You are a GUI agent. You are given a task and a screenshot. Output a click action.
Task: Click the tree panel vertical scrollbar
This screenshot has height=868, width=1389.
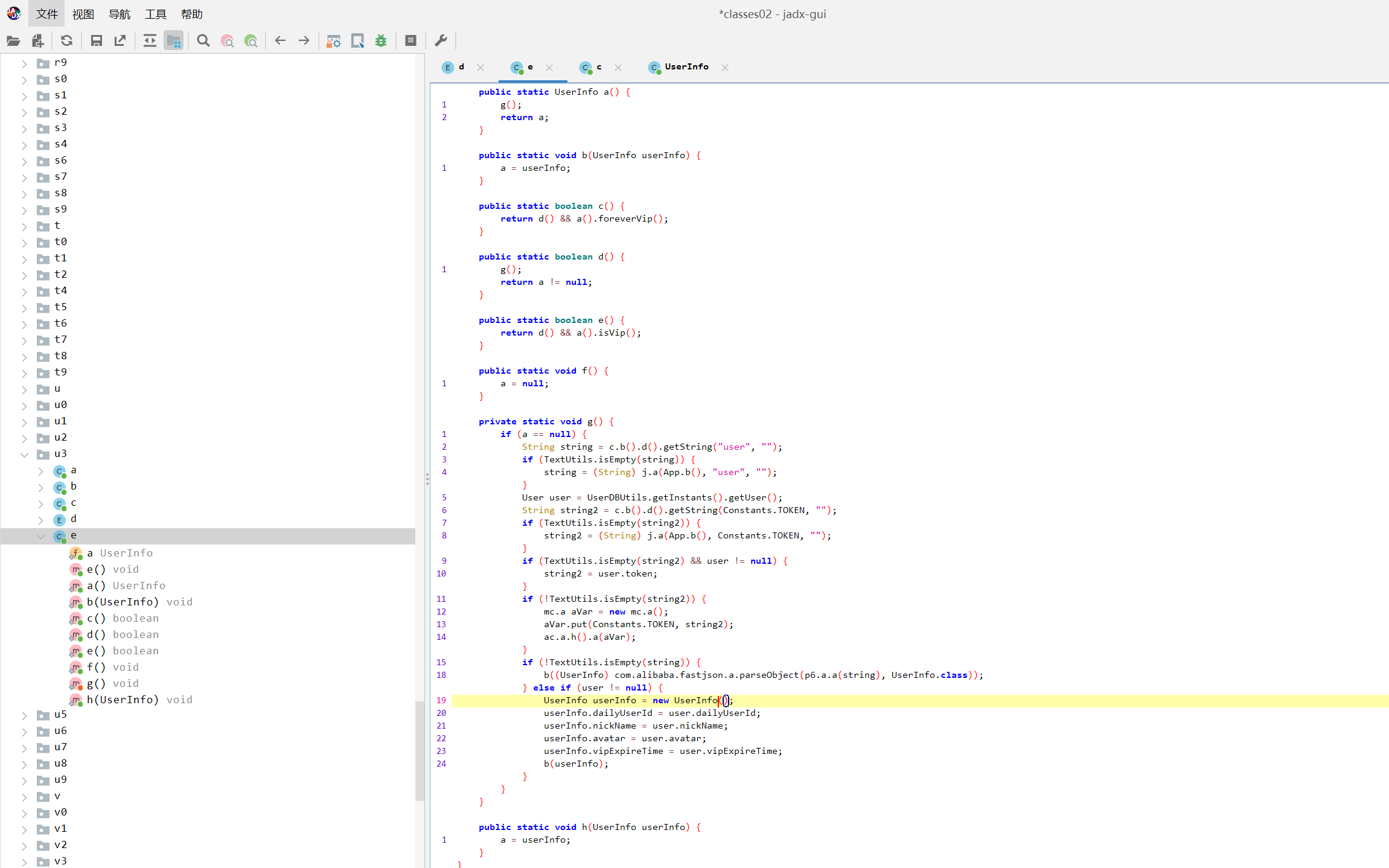point(420,750)
